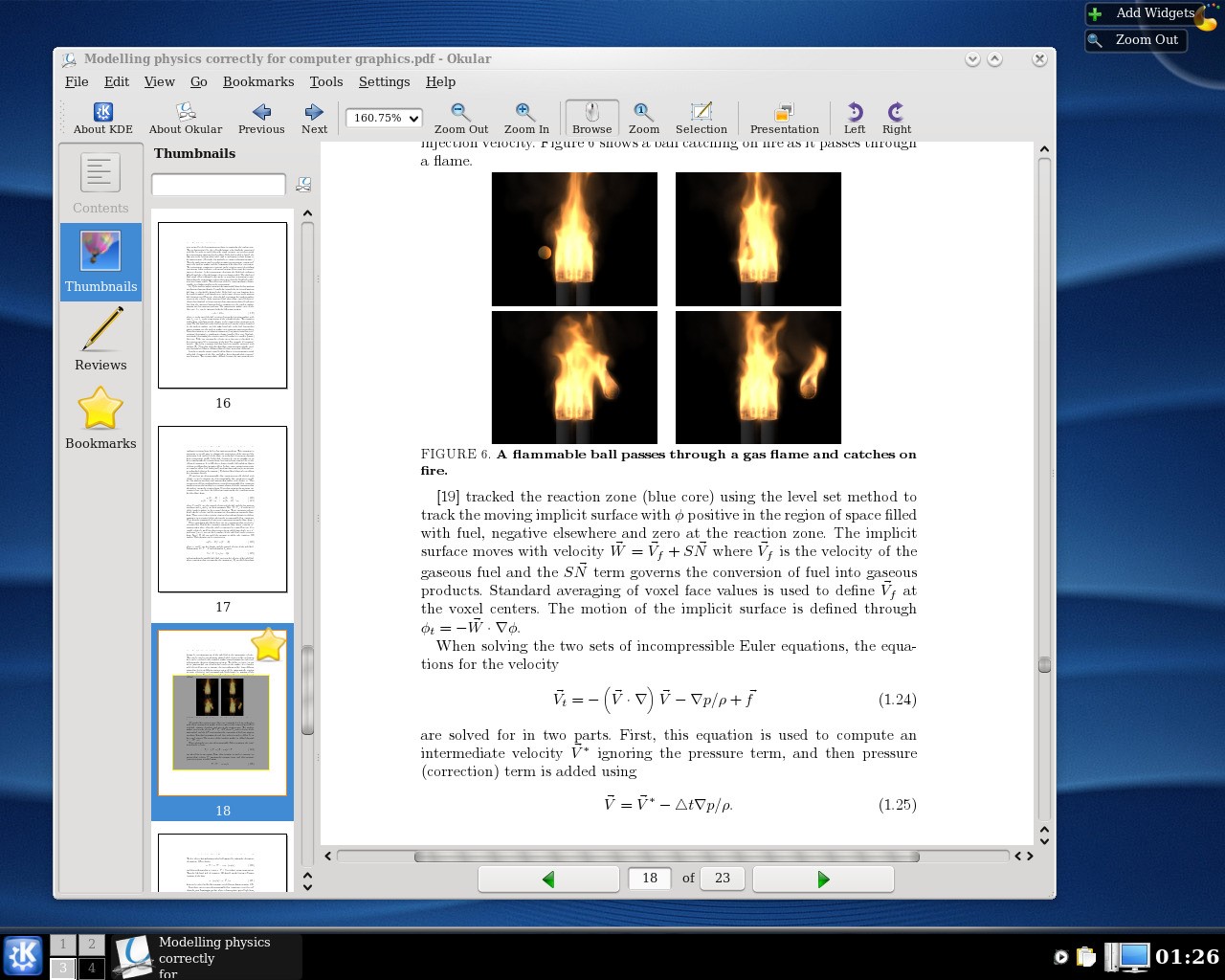Viewport: 1225px width, 980px height.
Task: Click the horizontal scrollbar of document view
Action: 666,857
